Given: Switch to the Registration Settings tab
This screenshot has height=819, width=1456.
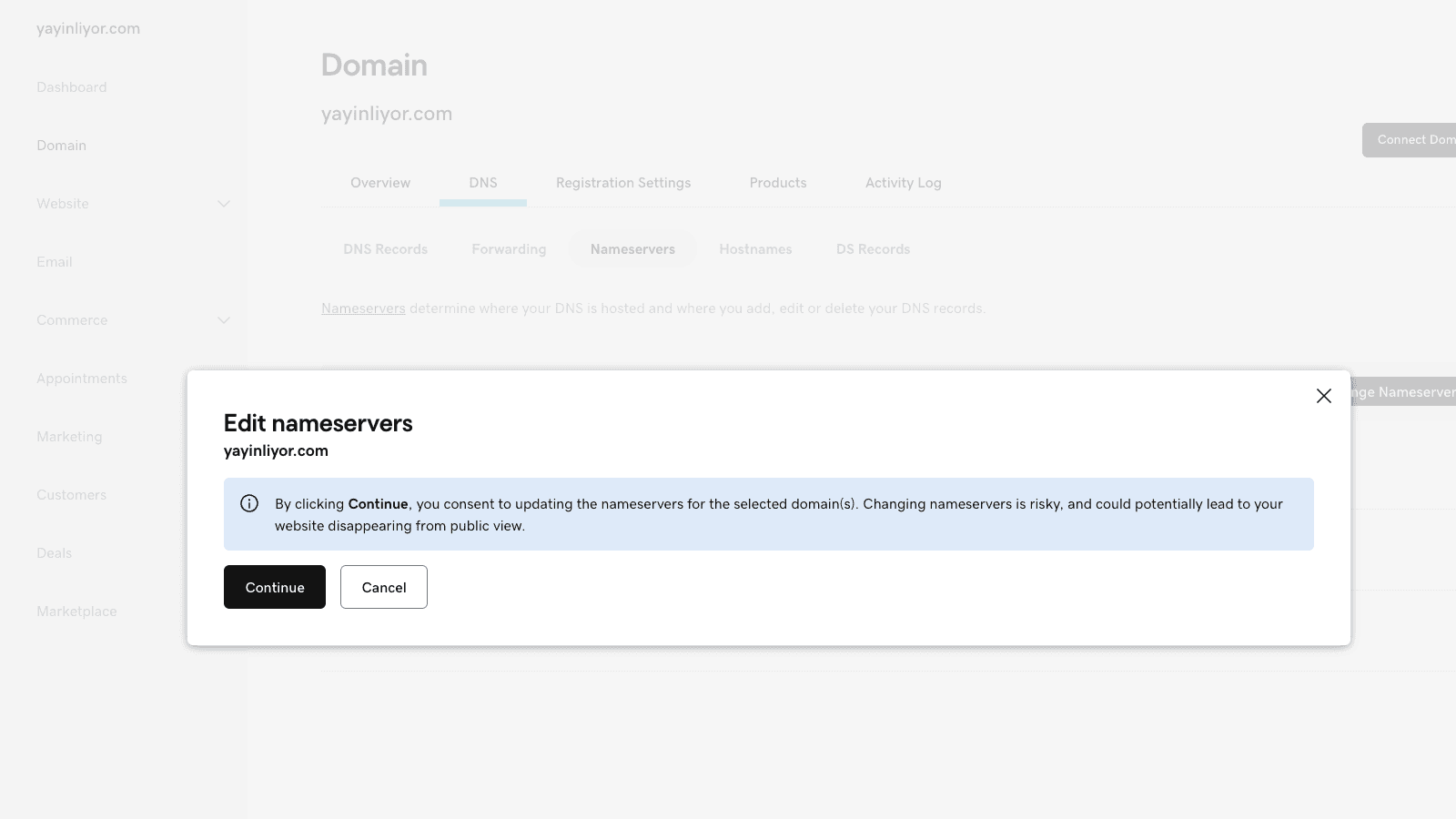Looking at the screenshot, I should coord(623,183).
